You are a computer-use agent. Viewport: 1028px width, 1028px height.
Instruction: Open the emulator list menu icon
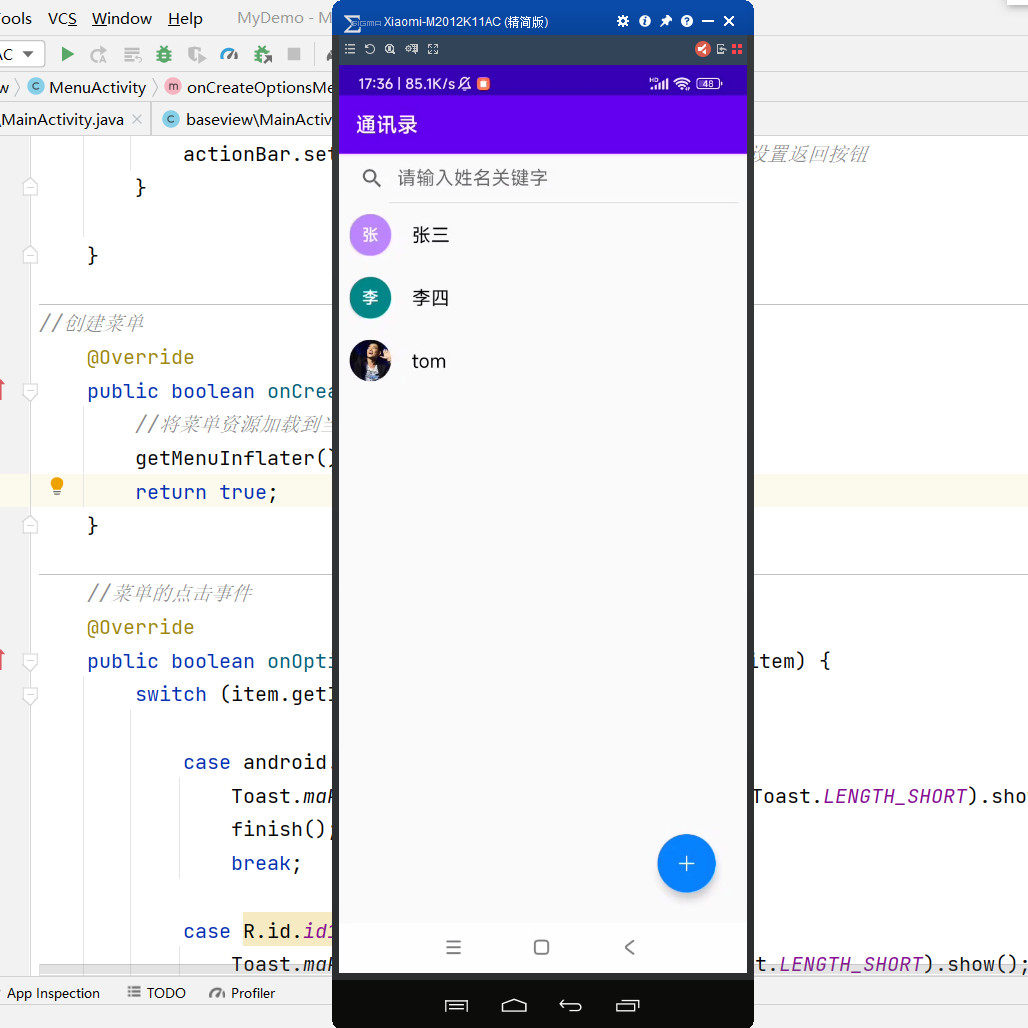click(x=350, y=48)
